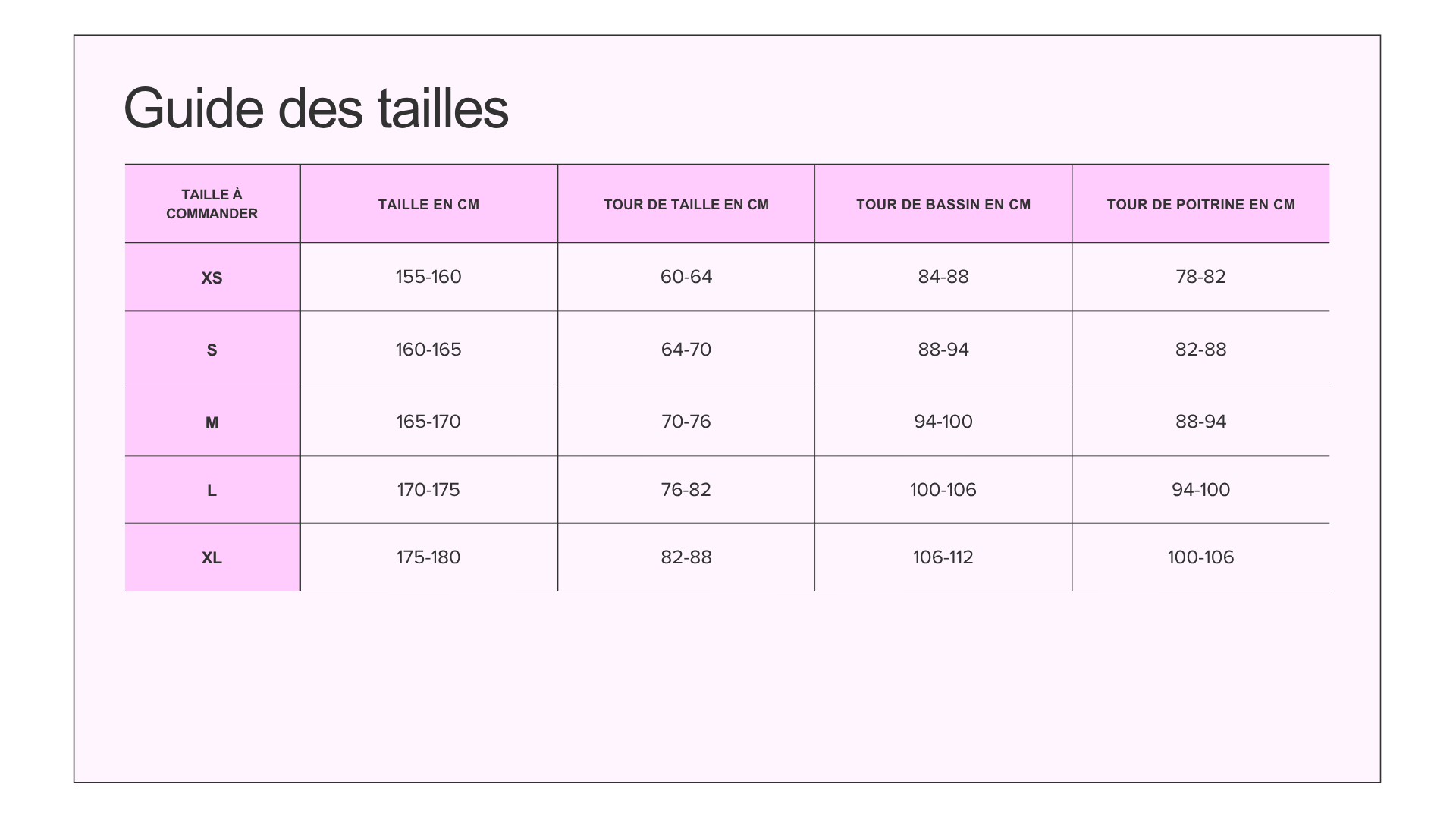The height and width of the screenshot is (819, 1456).
Task: Select the 94-100 hip cell for M
Action: click(943, 422)
